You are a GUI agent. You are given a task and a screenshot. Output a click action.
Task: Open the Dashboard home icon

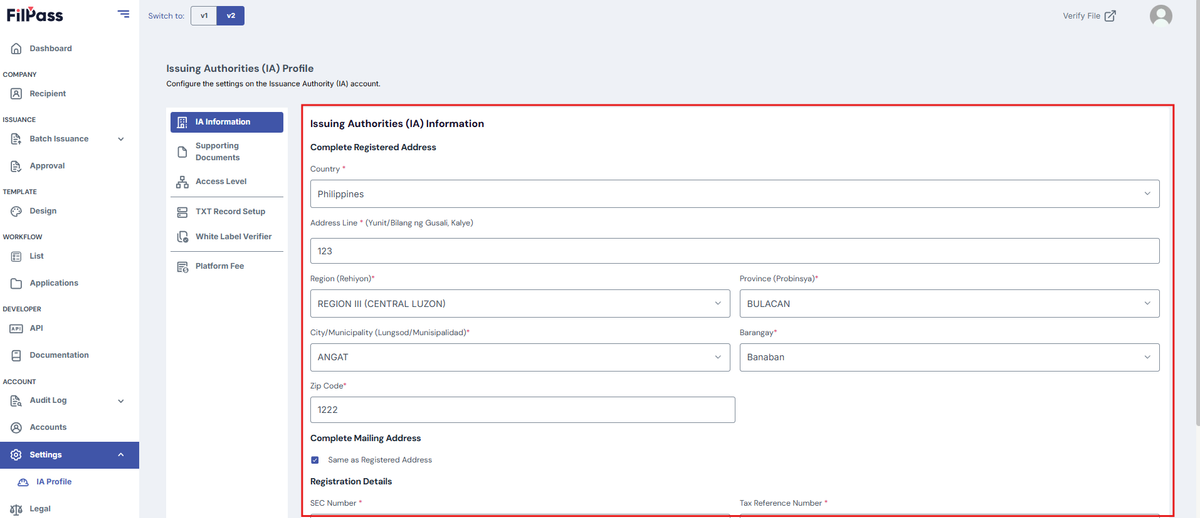[x=16, y=48]
